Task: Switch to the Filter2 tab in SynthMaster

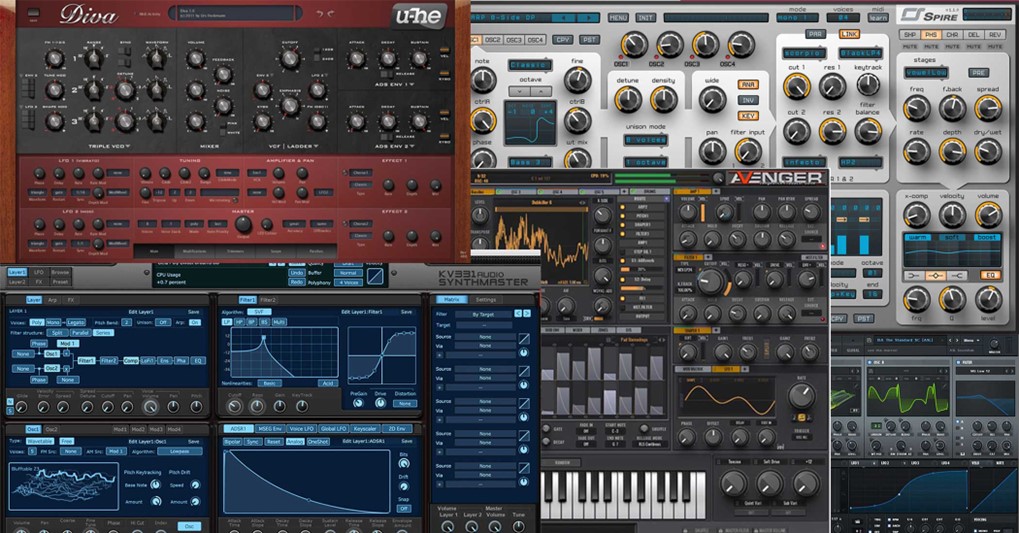Action: tap(269, 299)
